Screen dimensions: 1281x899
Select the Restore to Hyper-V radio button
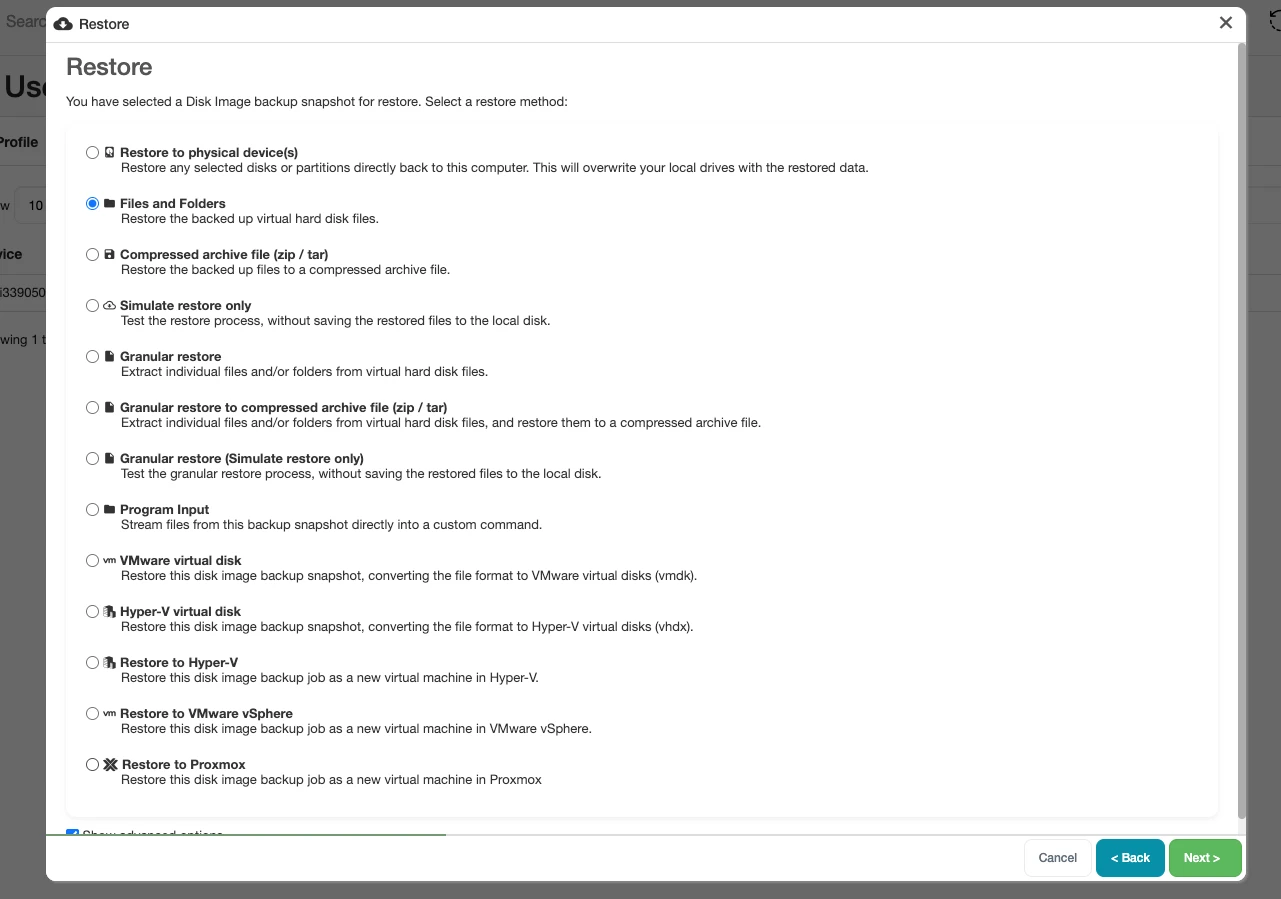(93, 662)
